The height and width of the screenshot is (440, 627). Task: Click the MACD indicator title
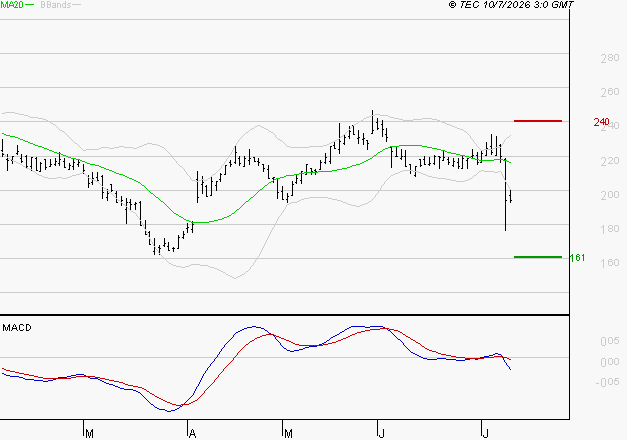(17, 328)
